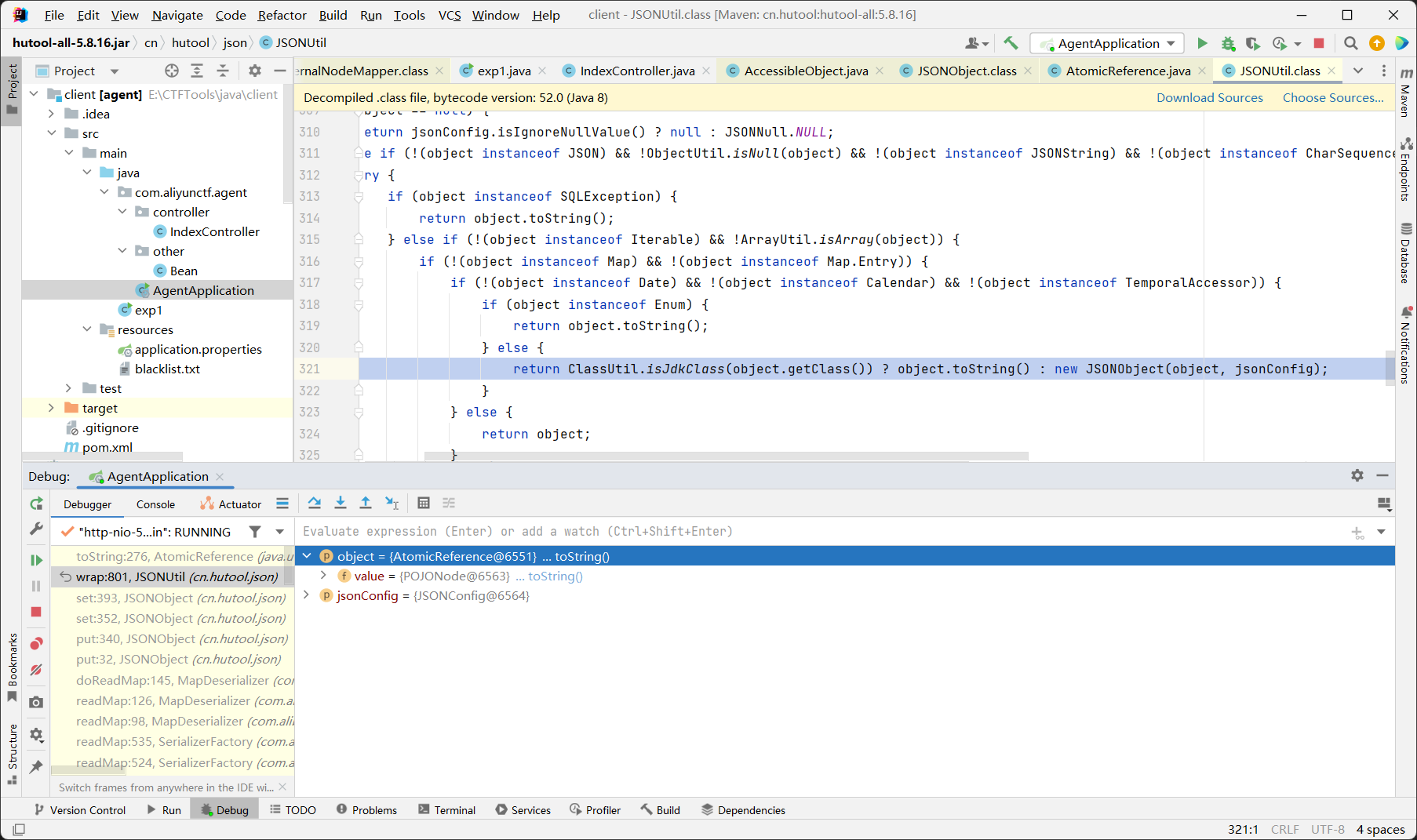The height and width of the screenshot is (840, 1417).
Task: Start debugging with the bug icon
Action: point(1228,43)
